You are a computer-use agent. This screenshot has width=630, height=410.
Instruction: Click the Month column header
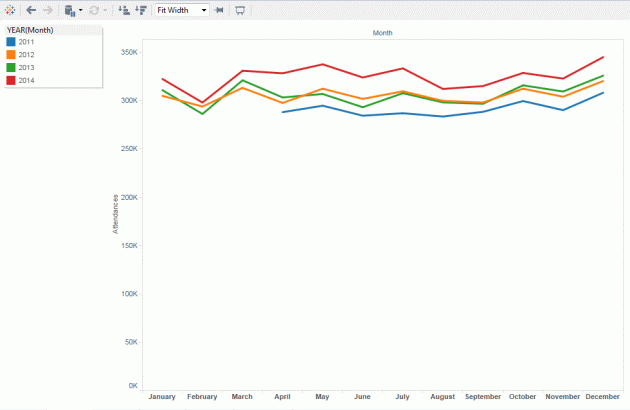coord(382,33)
